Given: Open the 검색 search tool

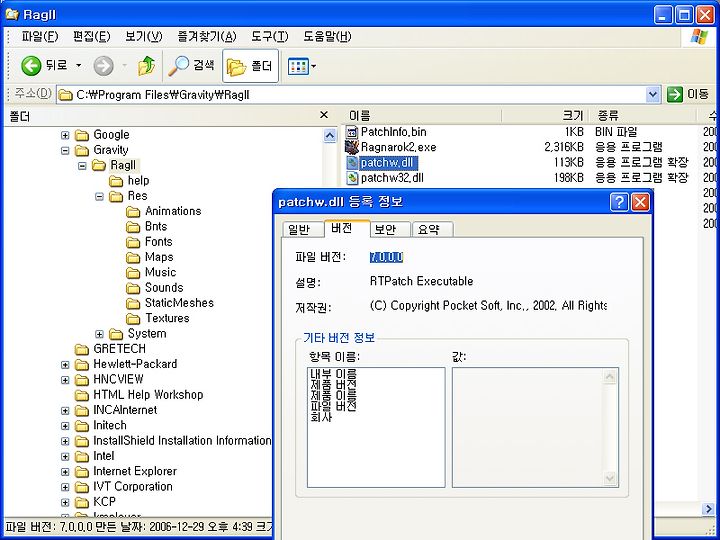Looking at the screenshot, I should 191,66.
